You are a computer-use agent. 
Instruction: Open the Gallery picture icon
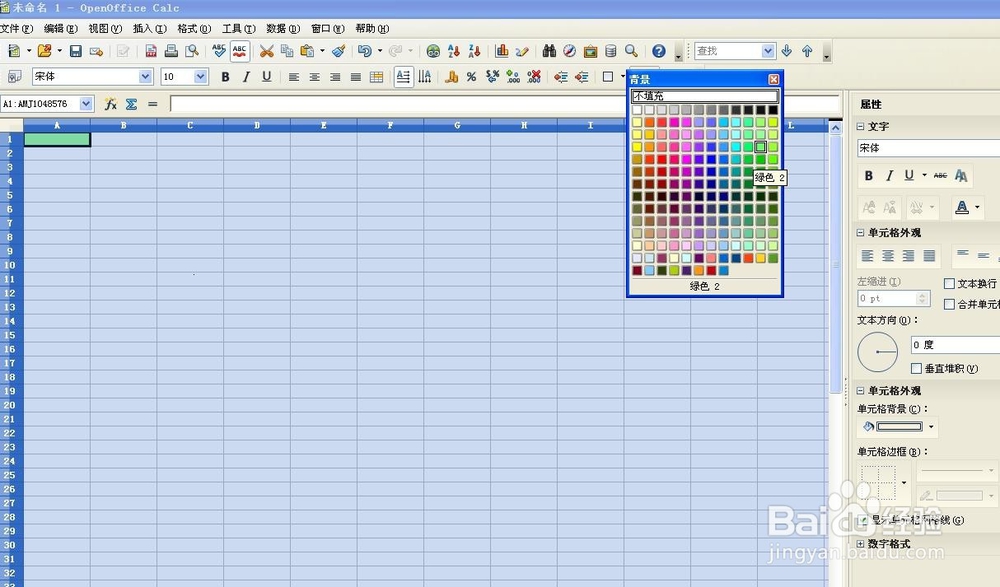pos(591,51)
